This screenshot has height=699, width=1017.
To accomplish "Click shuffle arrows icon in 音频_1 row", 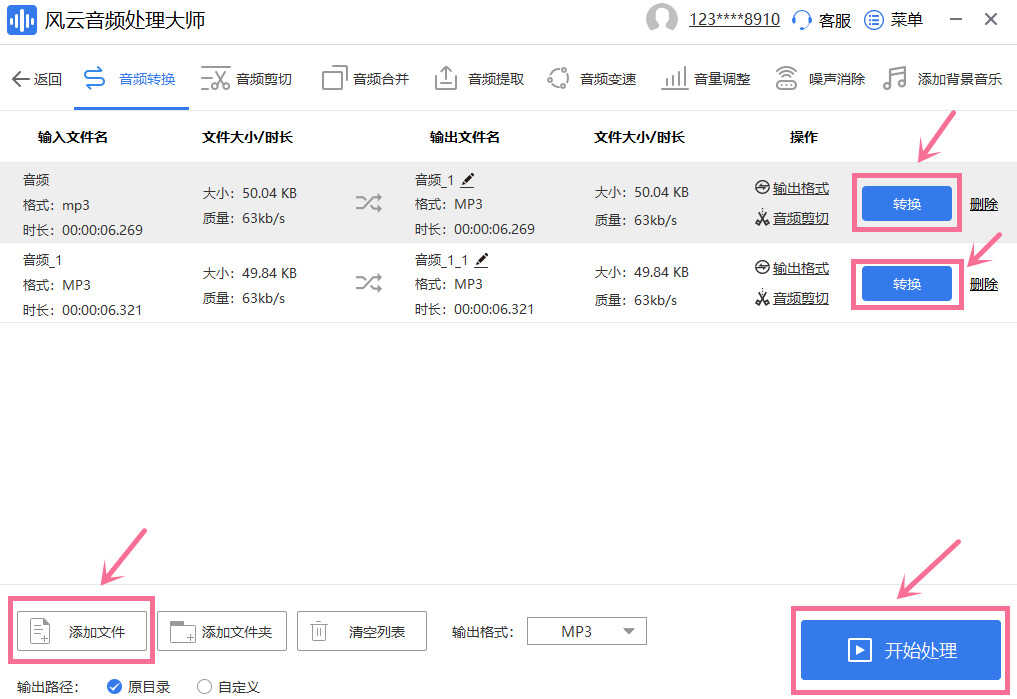I will [x=368, y=283].
